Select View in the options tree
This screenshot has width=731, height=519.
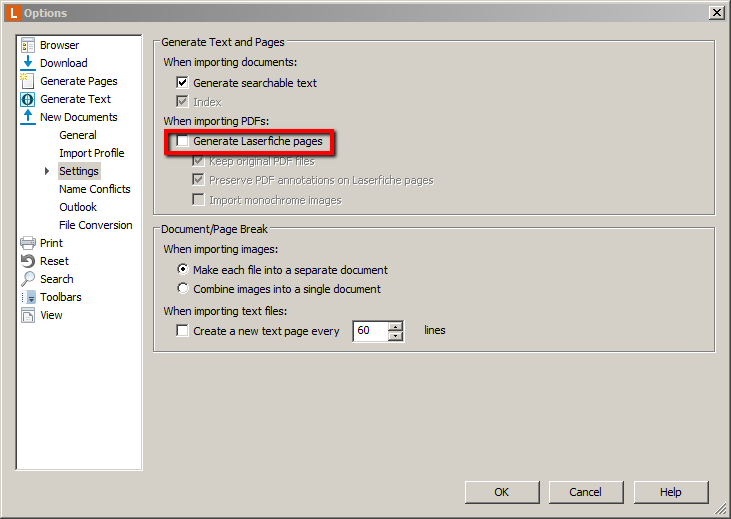[x=51, y=315]
